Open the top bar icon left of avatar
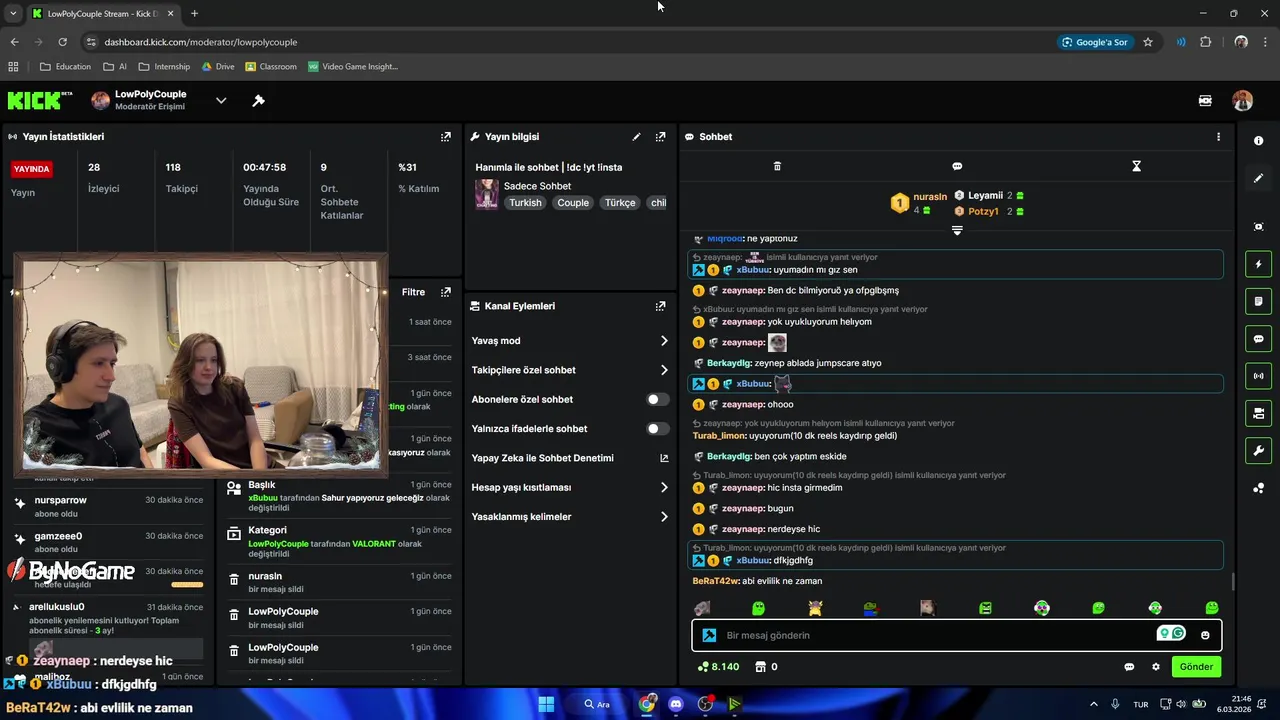1280x720 pixels. 1205,101
